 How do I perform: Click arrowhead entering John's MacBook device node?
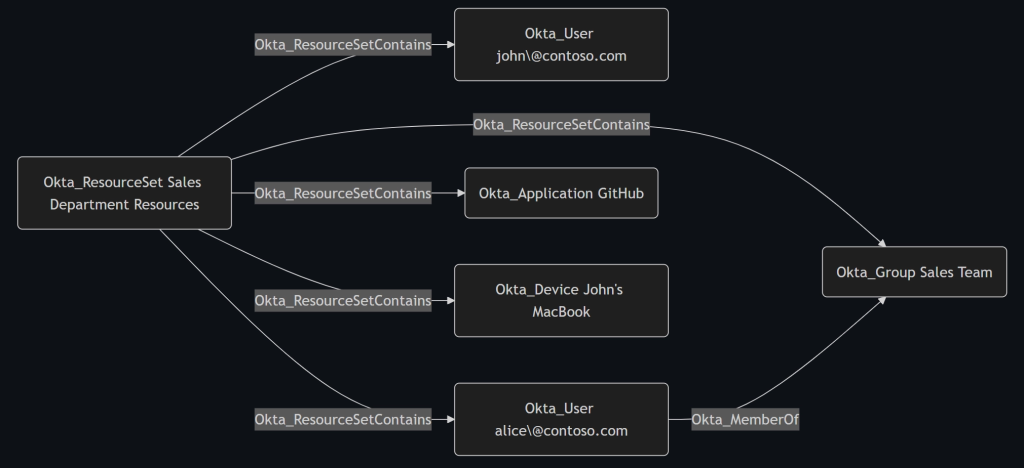pos(450,301)
